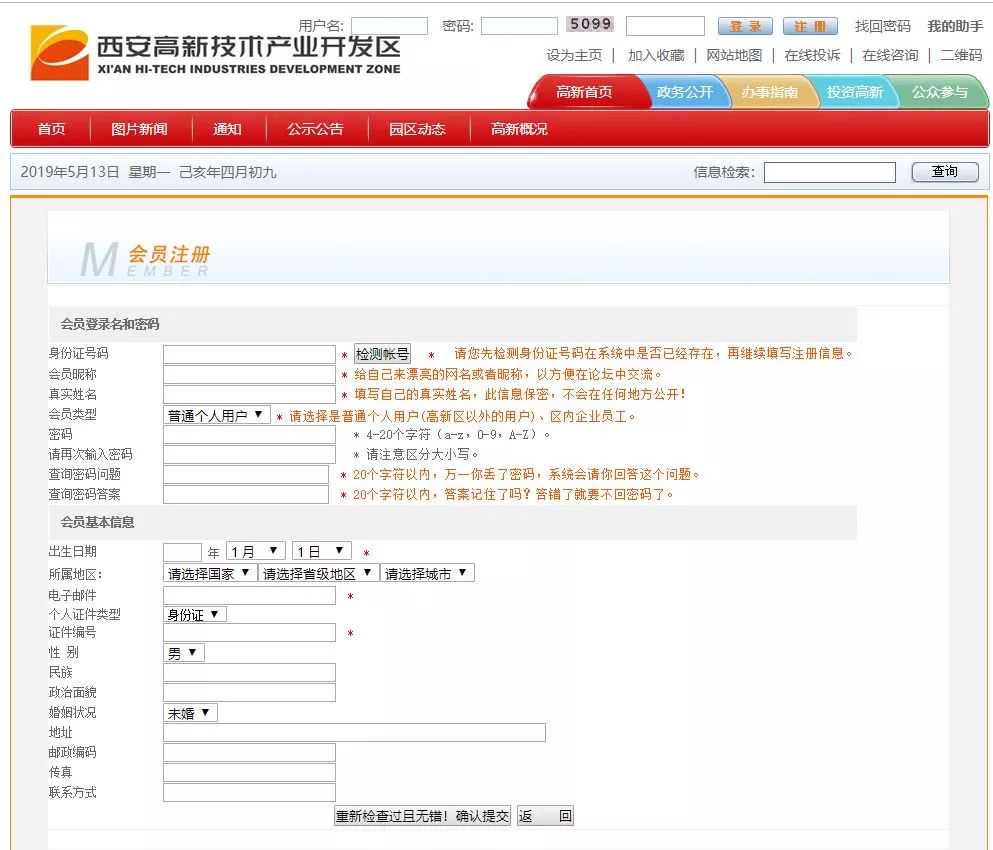The height and width of the screenshot is (850, 993).
Task: Click the 身份证号码 input field
Action: pos(249,355)
